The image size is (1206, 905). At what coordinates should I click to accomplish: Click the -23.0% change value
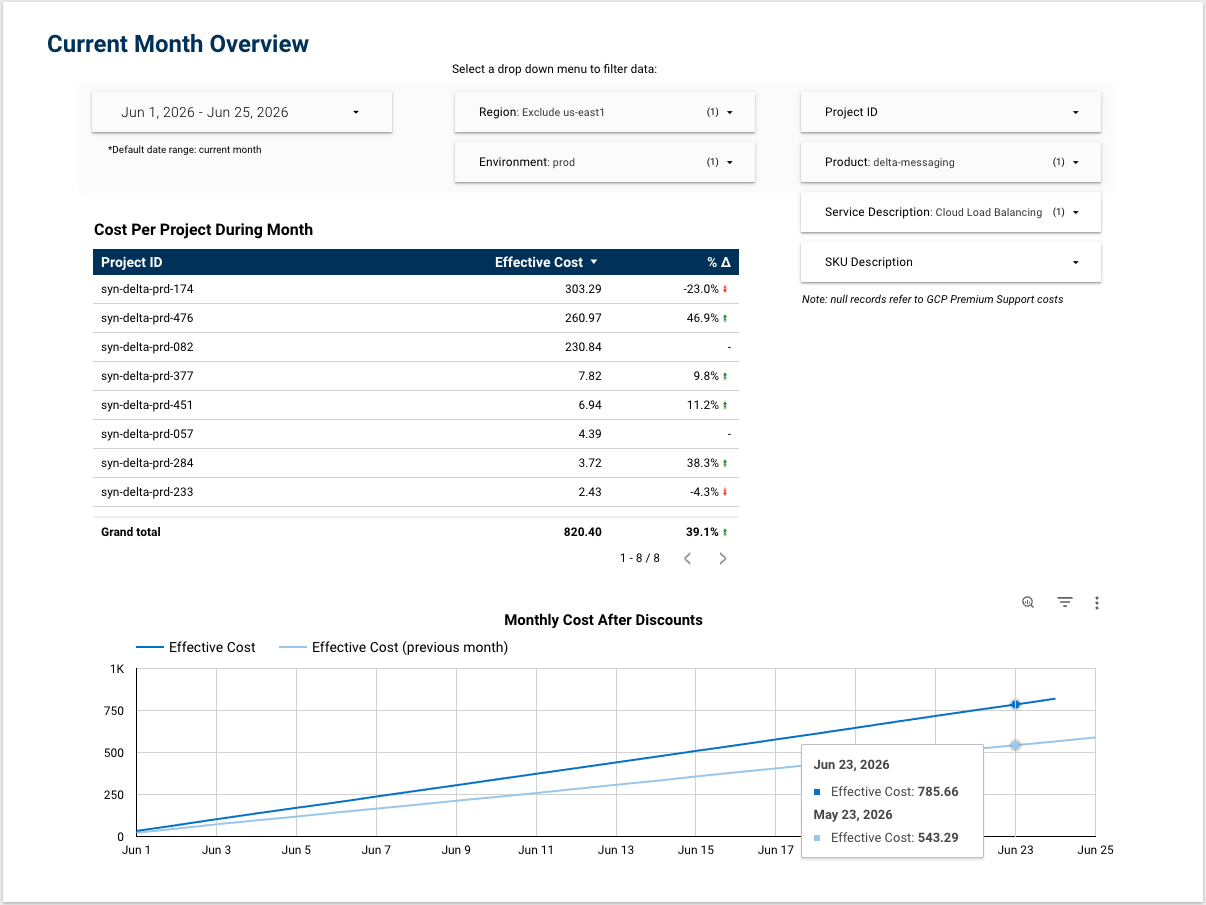[700, 289]
